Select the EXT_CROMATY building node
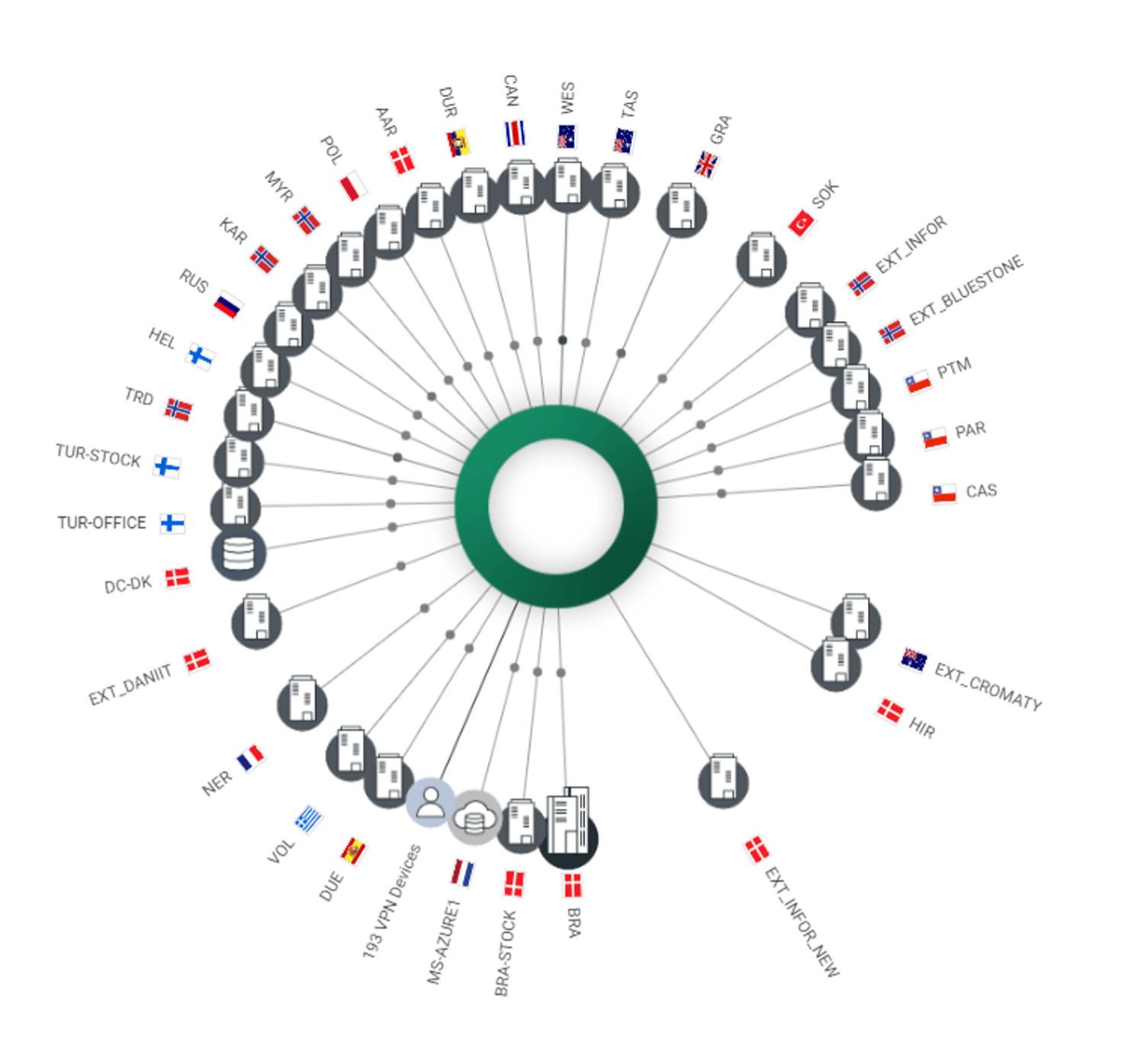The width and height of the screenshot is (1144, 1064). [856, 621]
